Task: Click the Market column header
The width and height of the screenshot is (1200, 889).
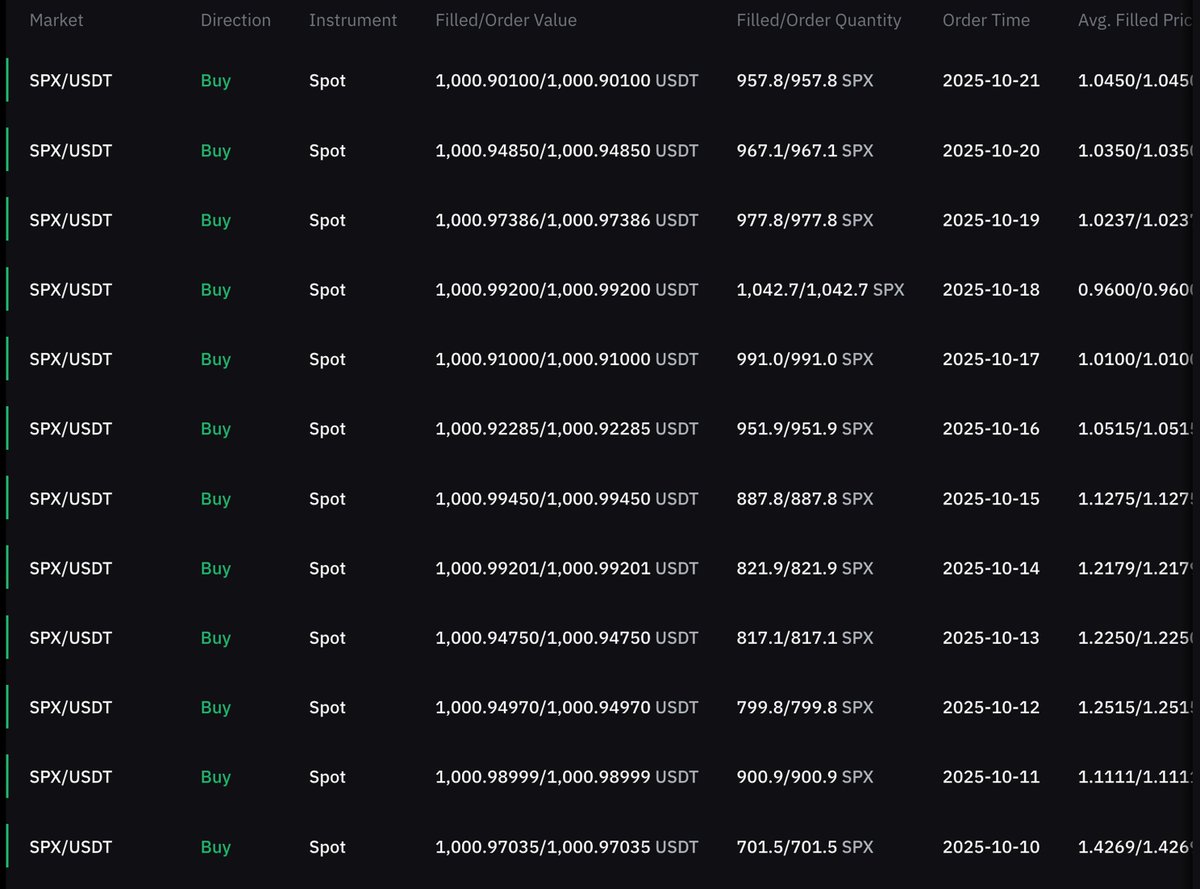Action: click(57, 20)
